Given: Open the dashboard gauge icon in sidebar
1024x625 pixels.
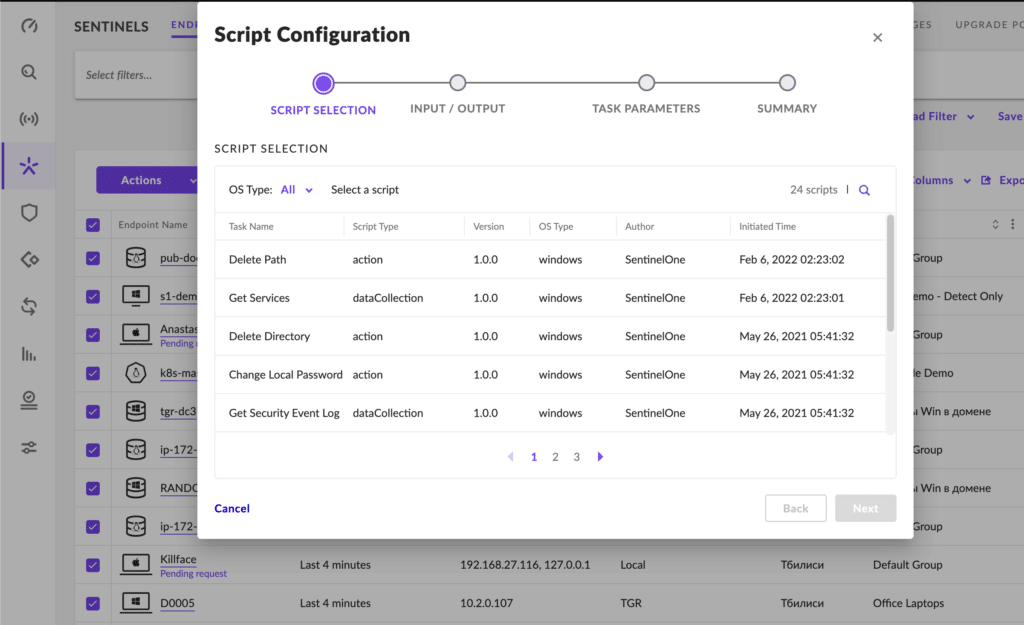Looking at the screenshot, I should pyautogui.click(x=29, y=26).
